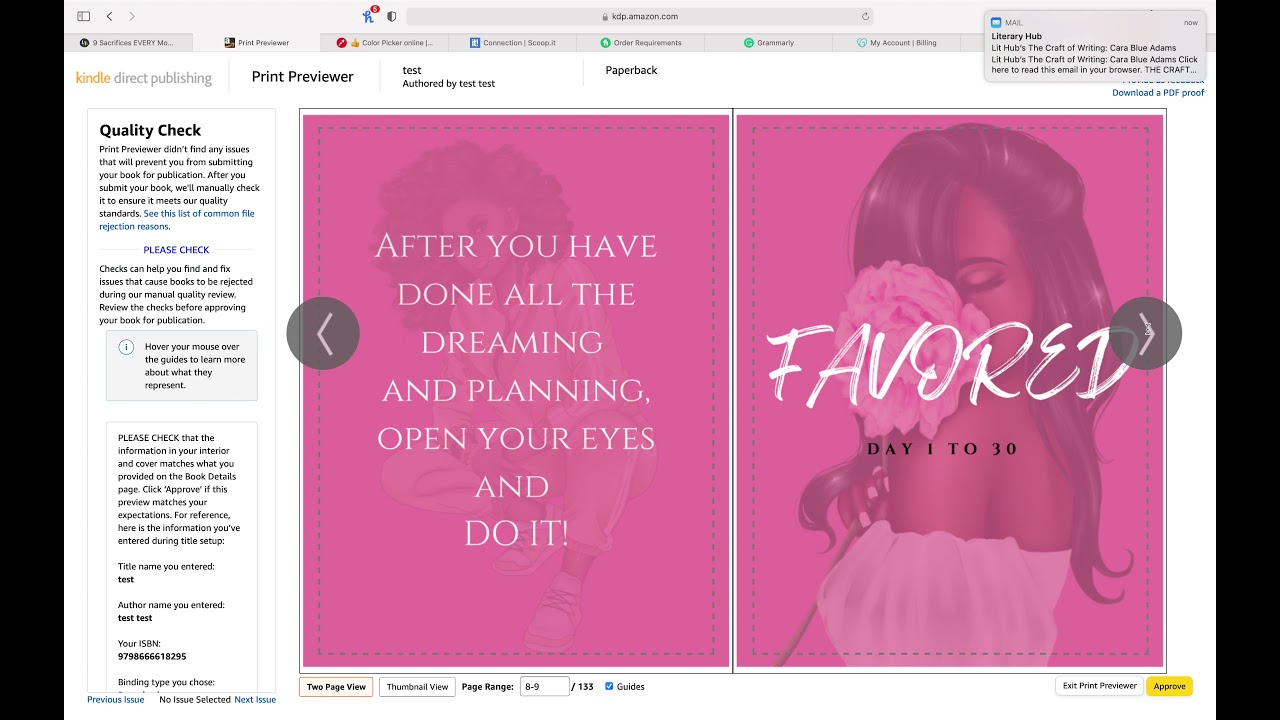Switch to Thumbnail View
1280x720 pixels.
coord(417,687)
